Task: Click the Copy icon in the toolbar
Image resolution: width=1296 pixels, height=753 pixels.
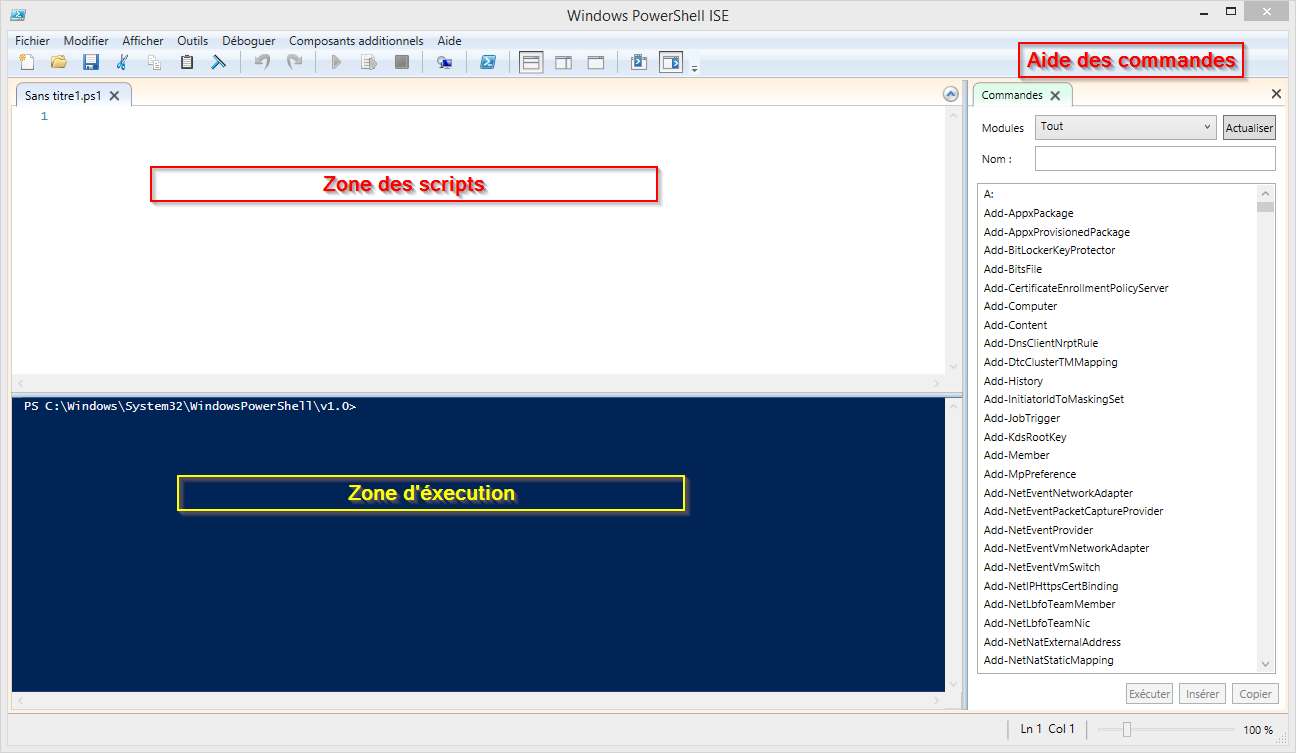Action: pyautogui.click(x=155, y=62)
